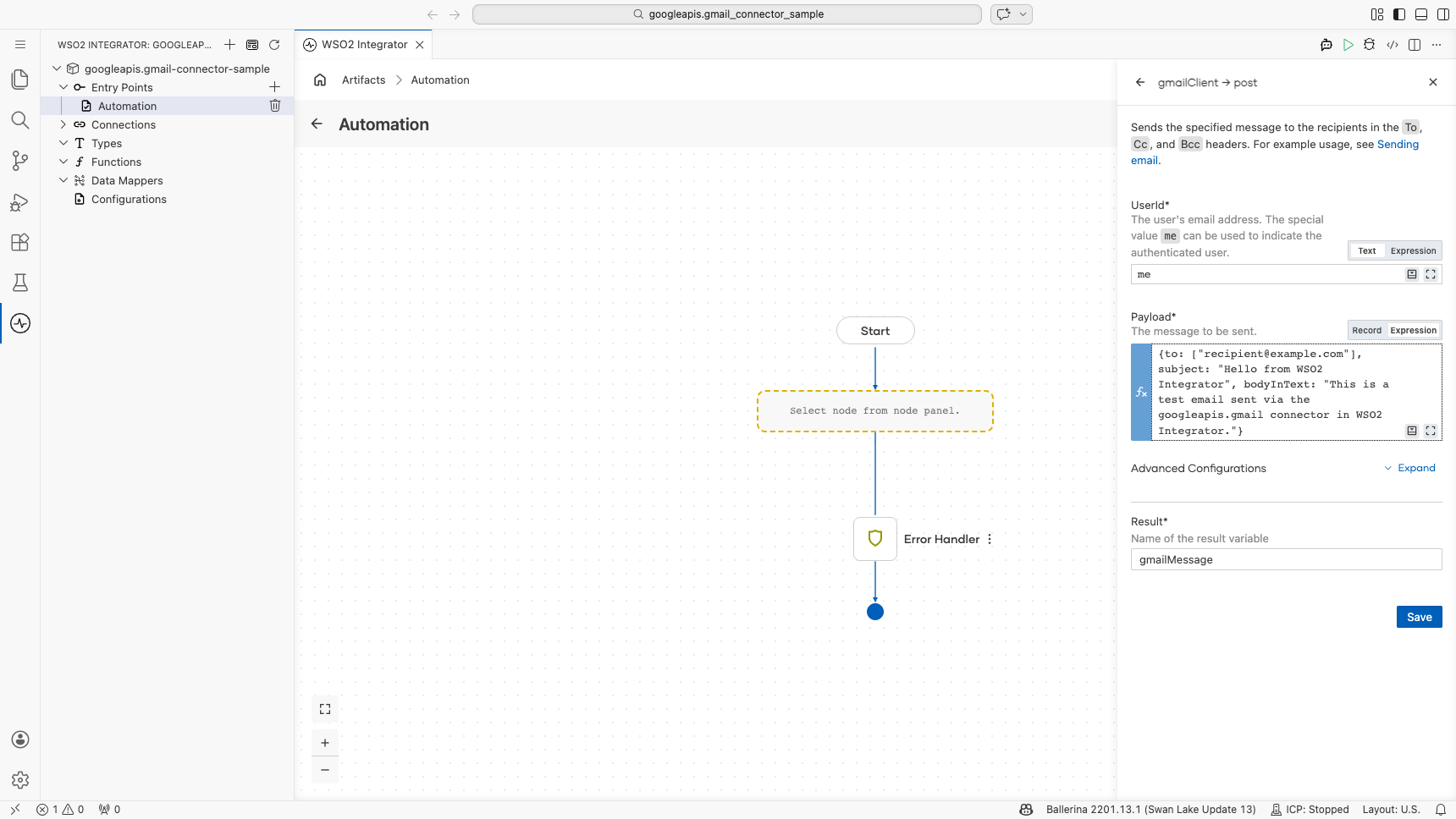Select the Start node
The width and height of the screenshot is (1456, 819).
(875, 331)
